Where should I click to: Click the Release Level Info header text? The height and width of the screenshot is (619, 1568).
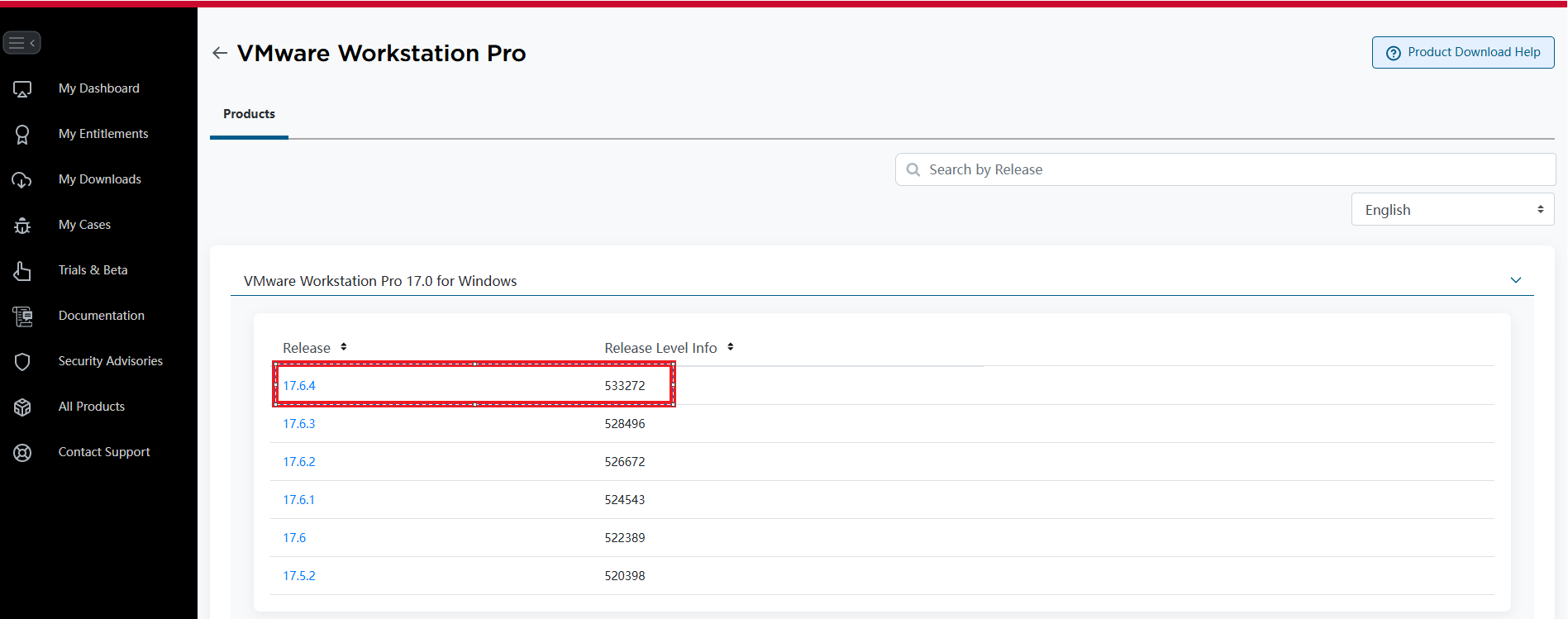click(660, 348)
